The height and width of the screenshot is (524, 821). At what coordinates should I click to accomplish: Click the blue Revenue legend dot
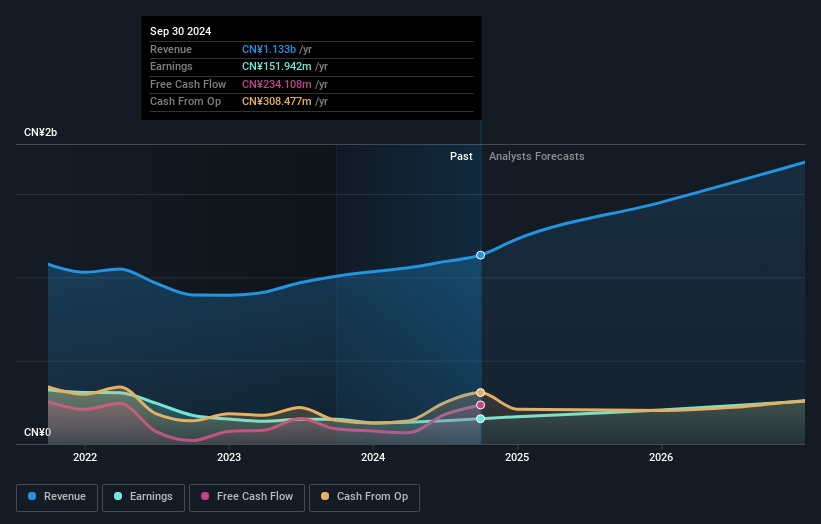click(x=33, y=497)
